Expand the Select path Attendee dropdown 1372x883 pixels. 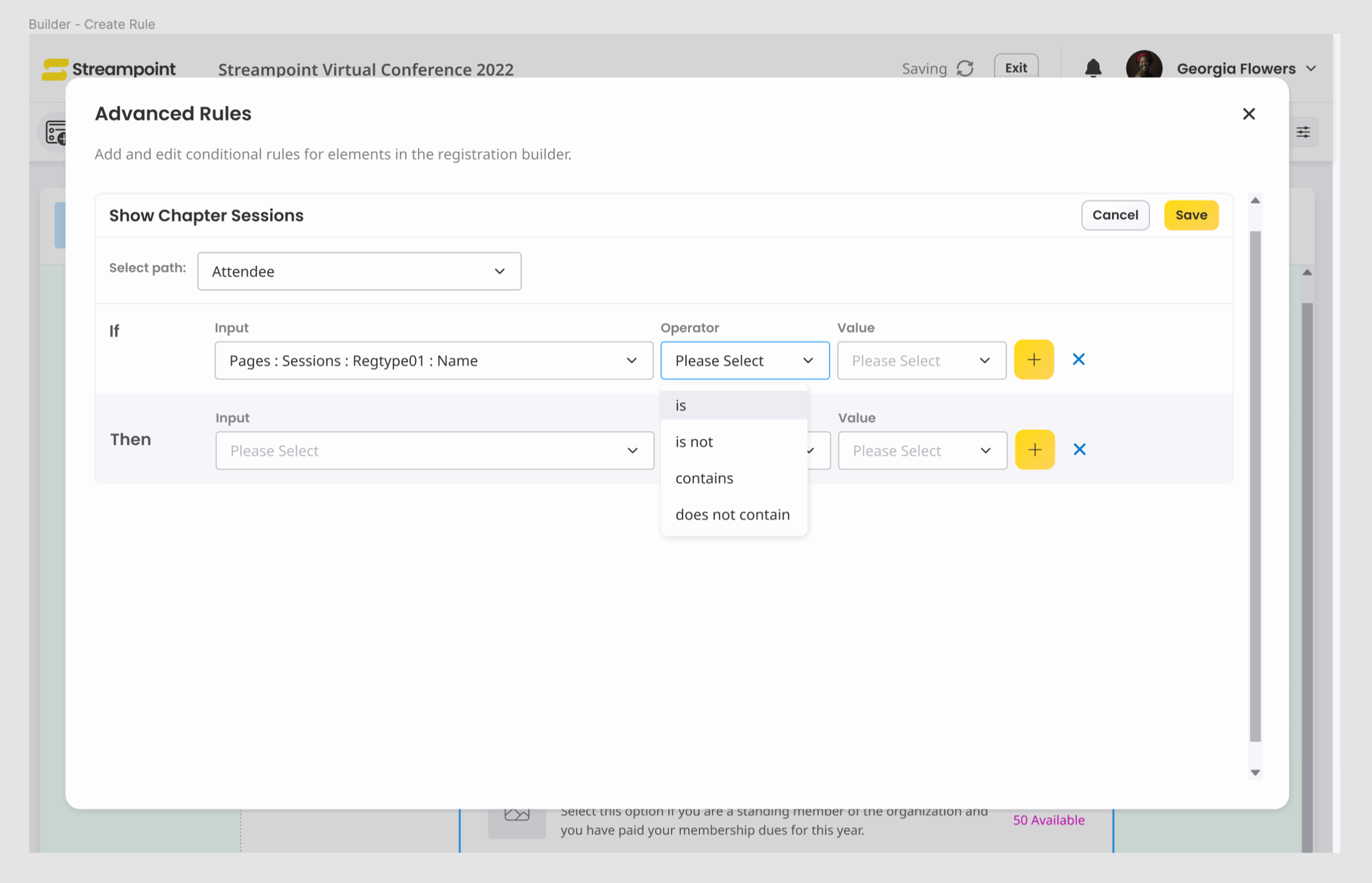359,271
